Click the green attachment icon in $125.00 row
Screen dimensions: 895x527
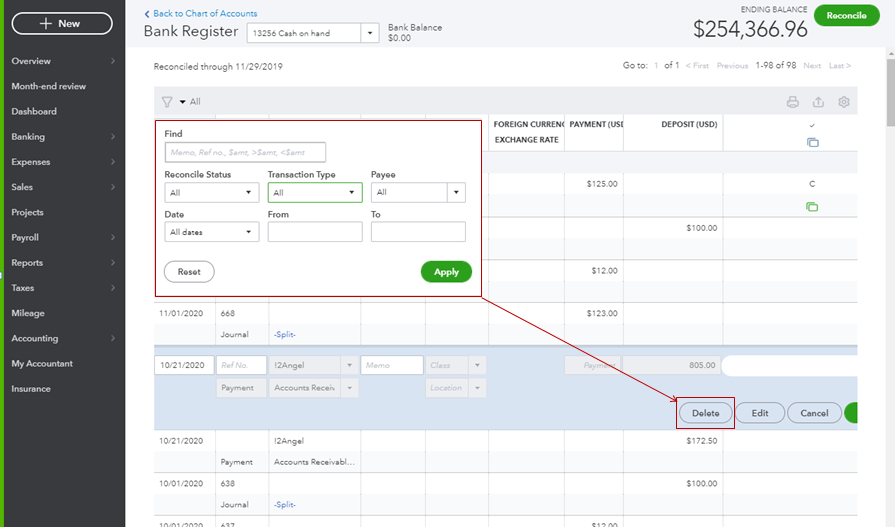[x=812, y=207]
